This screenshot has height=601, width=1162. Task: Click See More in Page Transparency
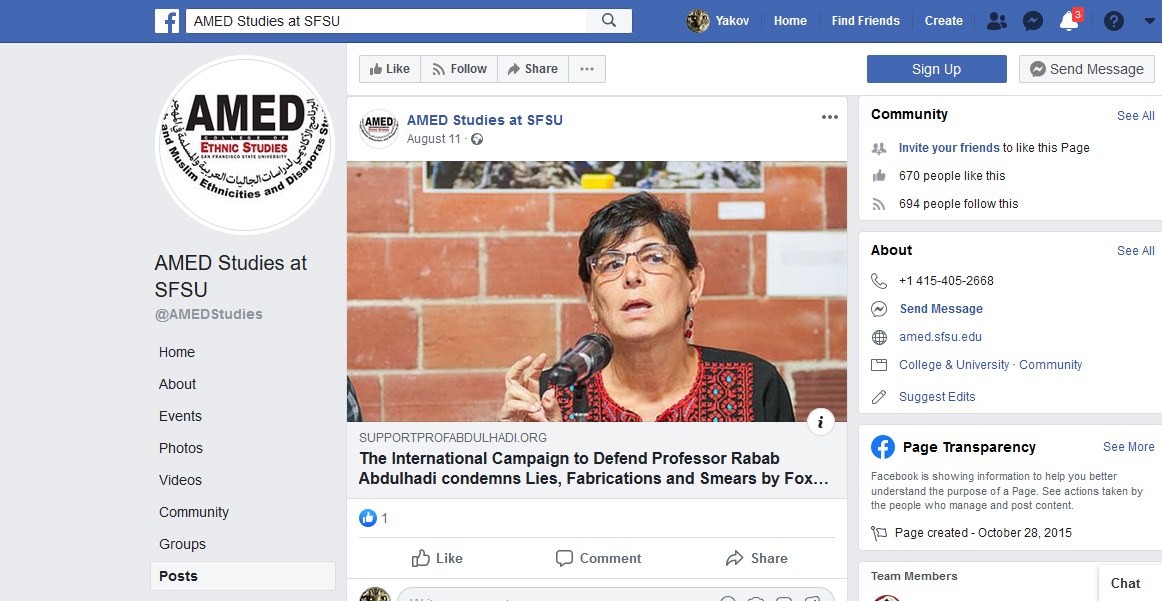click(1128, 447)
